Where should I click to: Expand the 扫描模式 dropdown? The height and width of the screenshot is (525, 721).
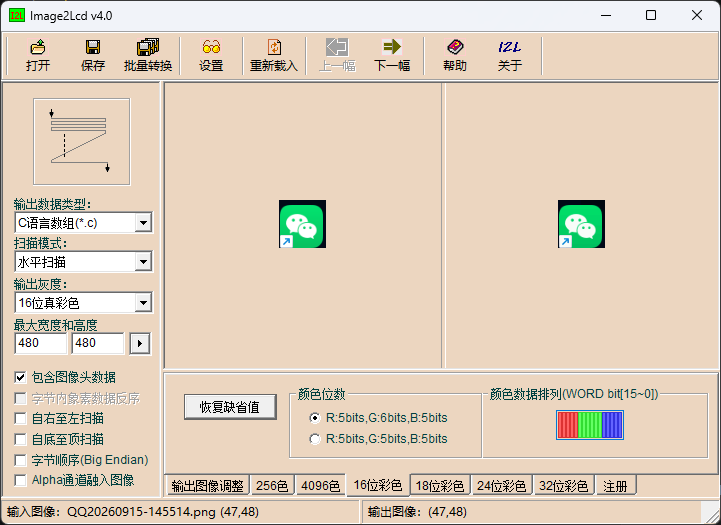143,262
